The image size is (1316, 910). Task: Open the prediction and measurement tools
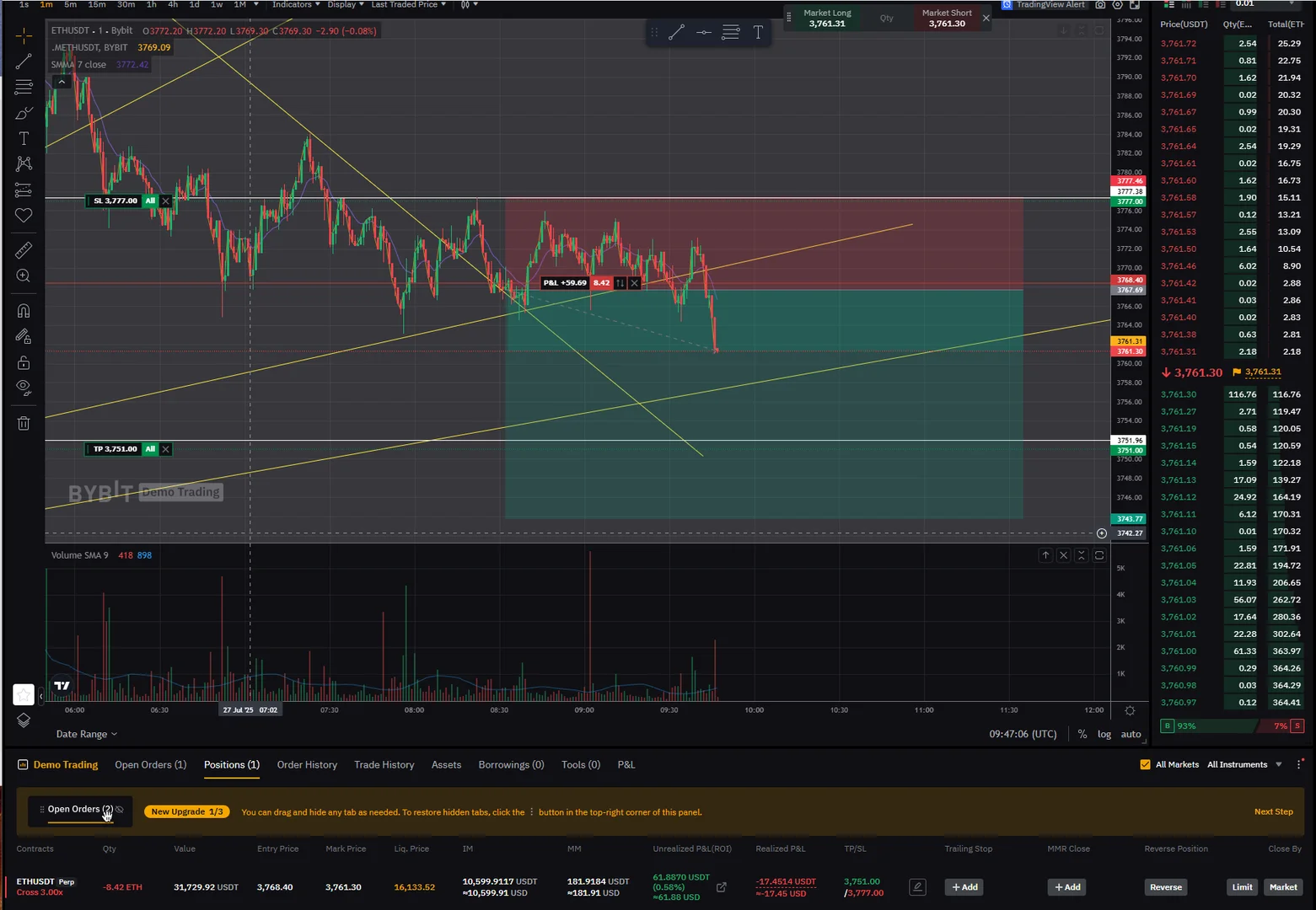click(24, 190)
